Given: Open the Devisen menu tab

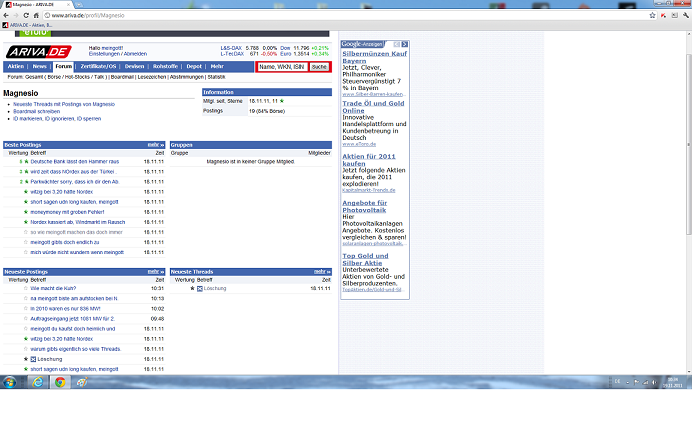Looking at the screenshot, I should 135,66.
